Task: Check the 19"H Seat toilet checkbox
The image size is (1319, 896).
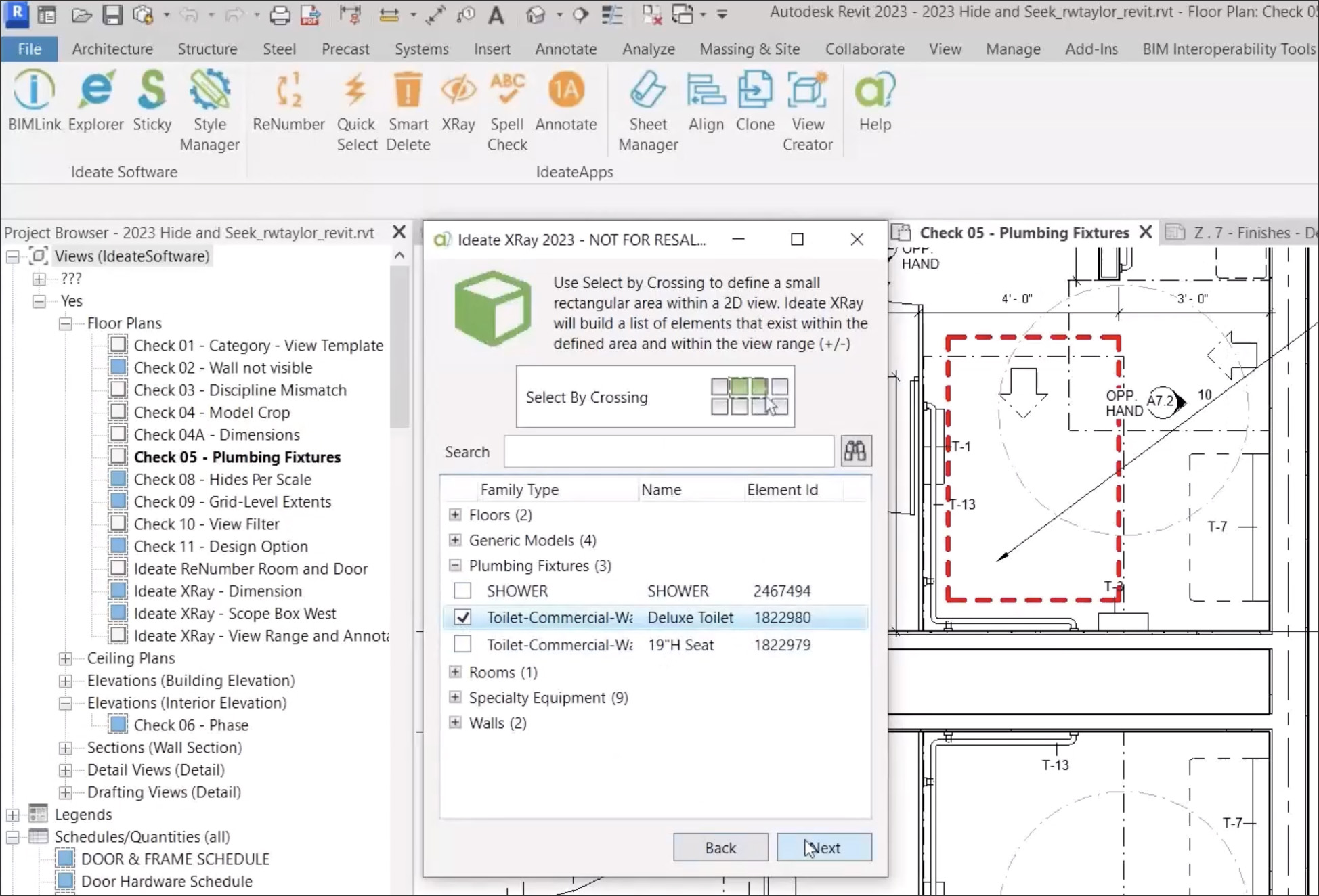Action: [x=462, y=644]
